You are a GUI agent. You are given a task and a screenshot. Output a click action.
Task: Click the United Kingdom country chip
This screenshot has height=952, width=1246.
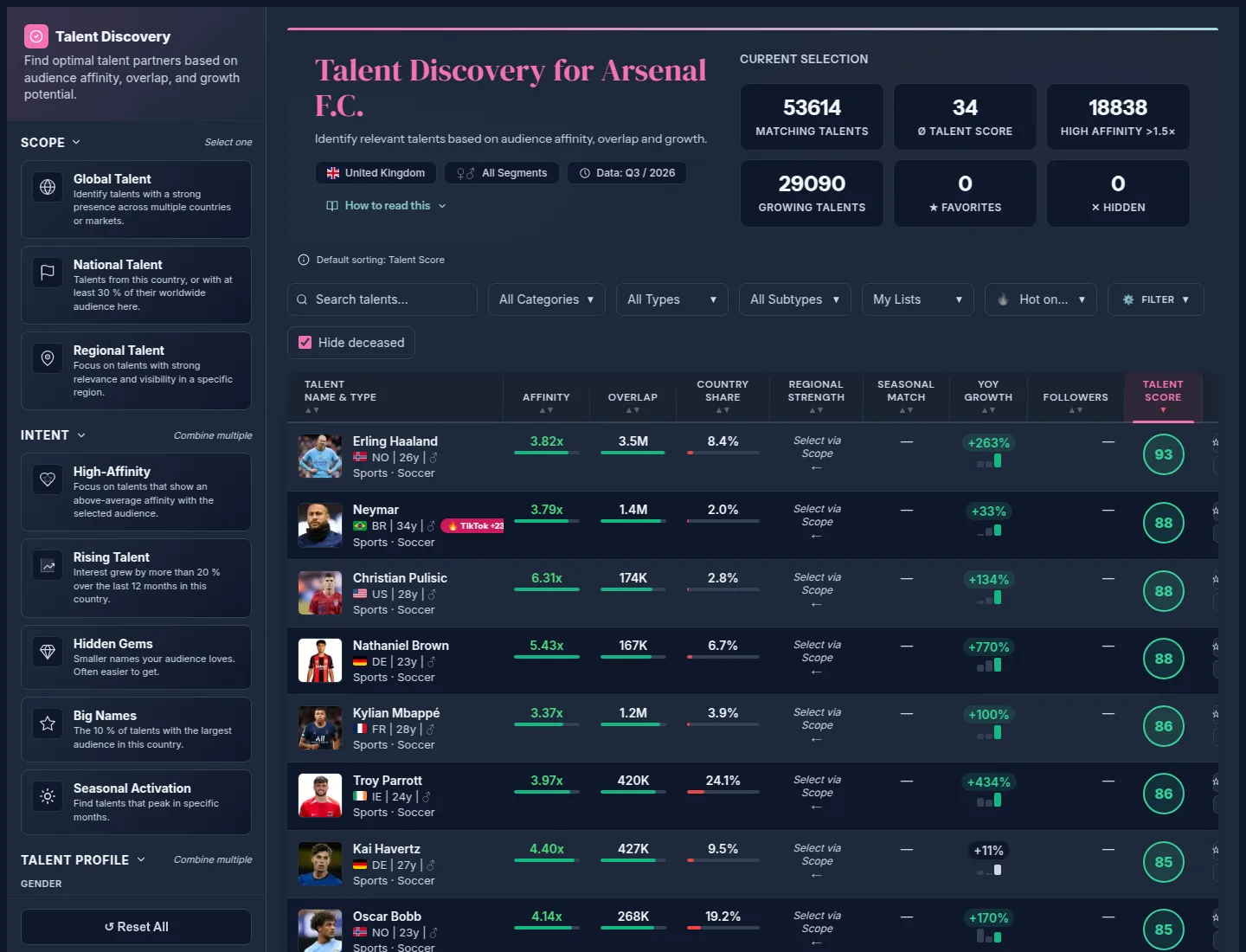[x=376, y=173]
